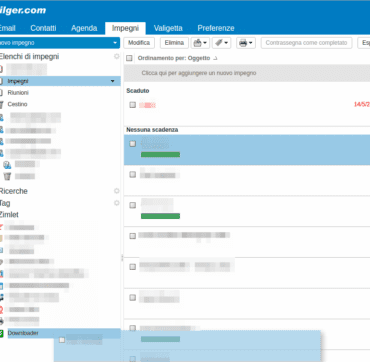Click the Nessuna scadenza group header
Image resolution: width=370 pixels, height=362 pixels.
pyautogui.click(x=152, y=130)
